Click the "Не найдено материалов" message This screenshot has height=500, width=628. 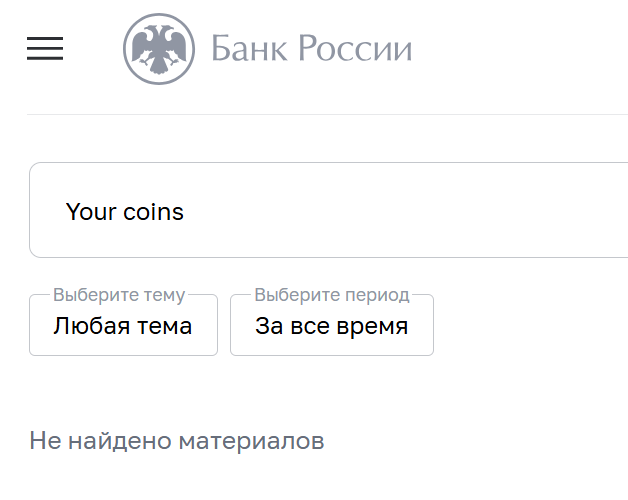click(177, 441)
